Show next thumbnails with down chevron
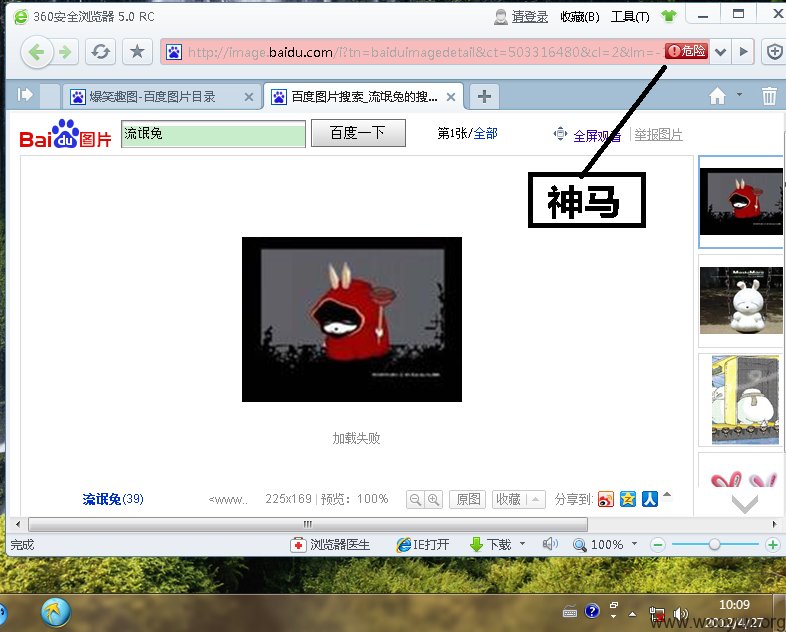Viewport: 786px width, 632px height. coord(744,504)
